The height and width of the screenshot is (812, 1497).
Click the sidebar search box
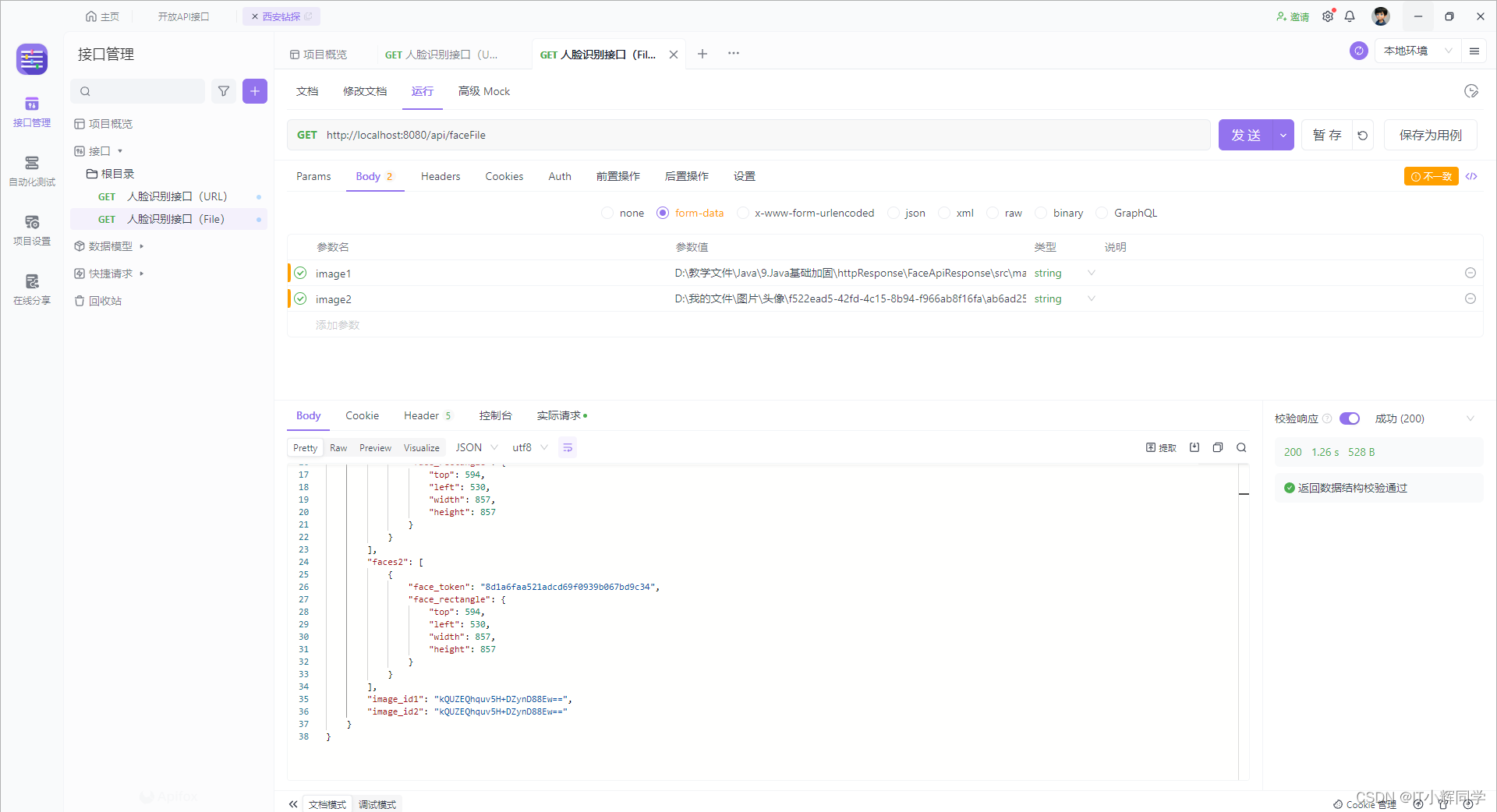click(138, 91)
